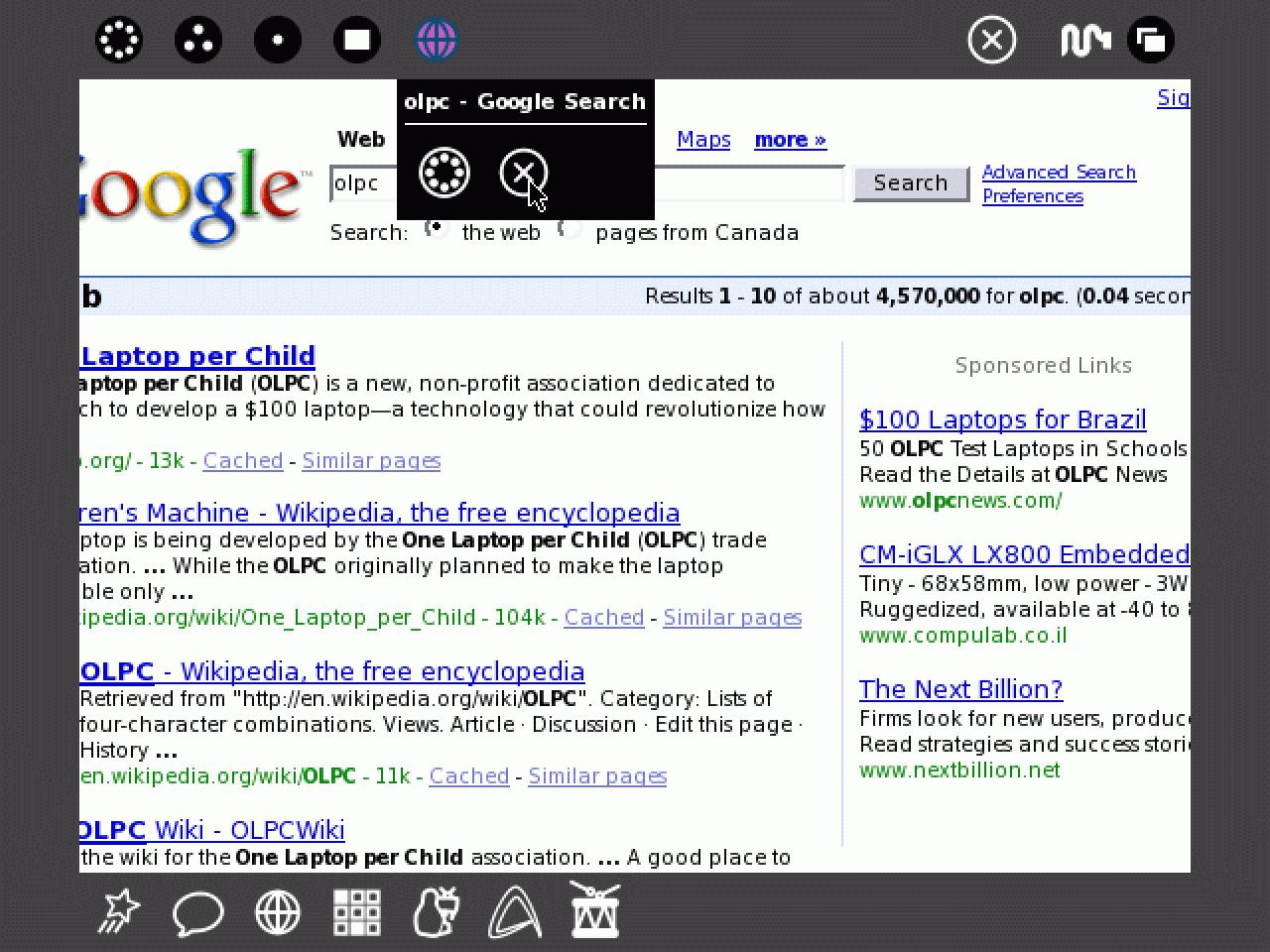Share activity via ring icon in popup

click(x=444, y=173)
